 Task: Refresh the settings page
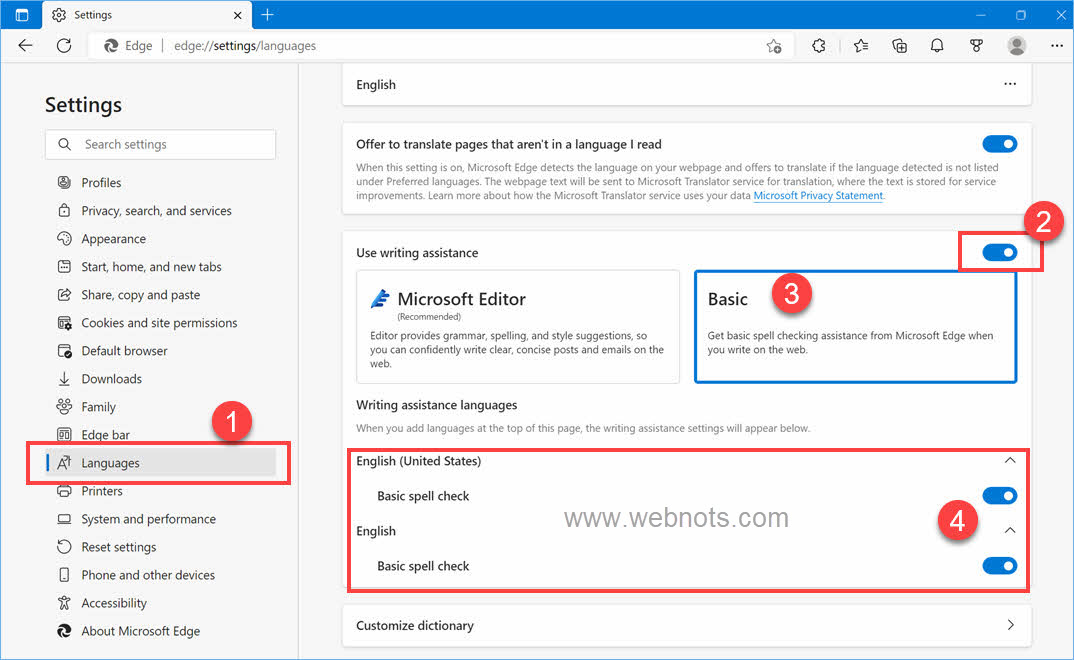64,46
